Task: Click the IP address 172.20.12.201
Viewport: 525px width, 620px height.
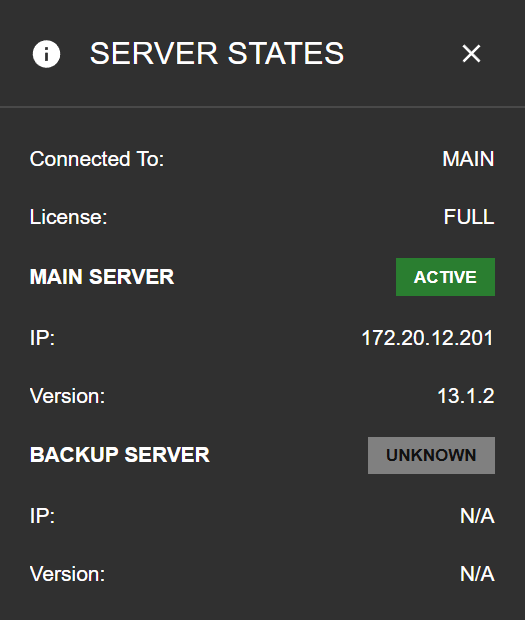Action: pyautogui.click(x=428, y=338)
